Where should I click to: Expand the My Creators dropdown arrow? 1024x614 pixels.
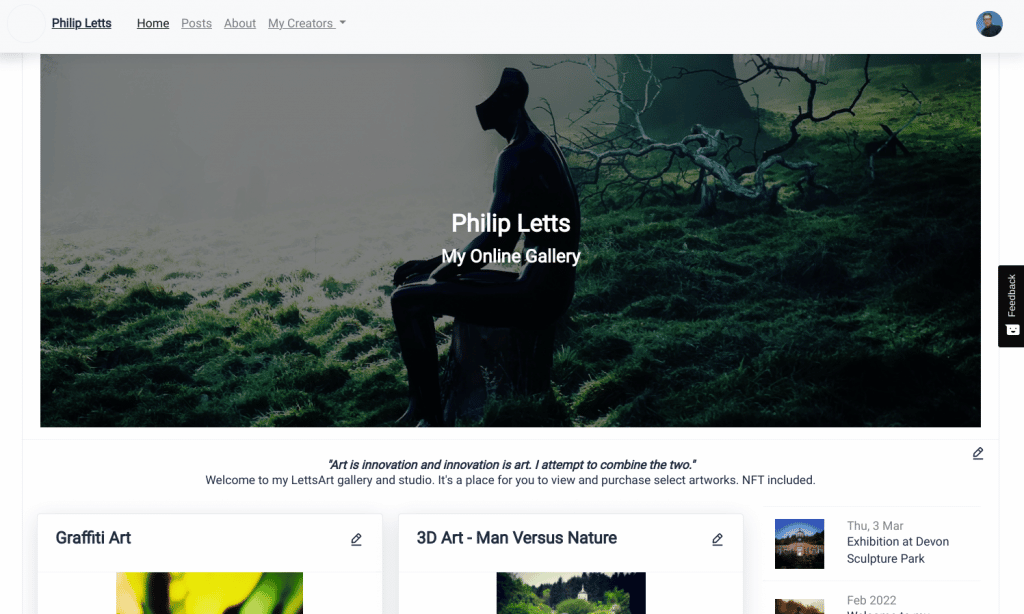[342, 23]
